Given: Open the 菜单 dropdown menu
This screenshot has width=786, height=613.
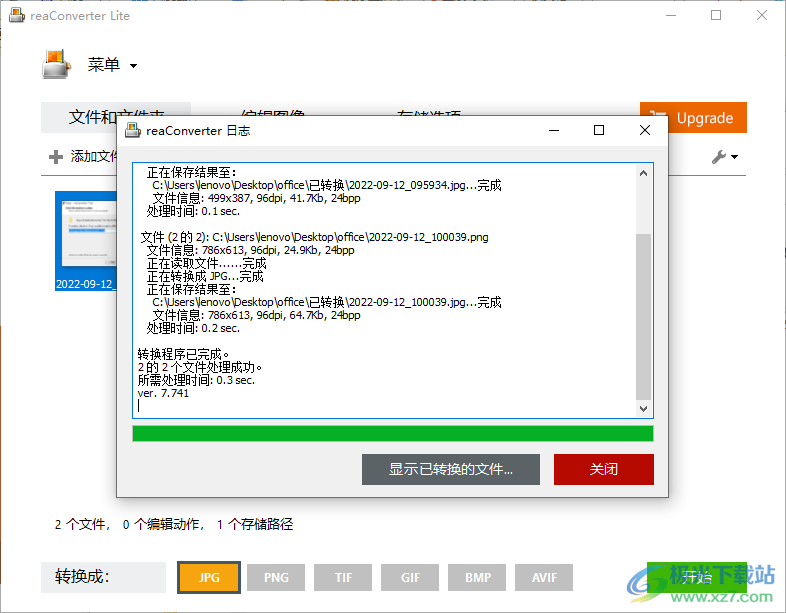Looking at the screenshot, I should click(x=112, y=65).
